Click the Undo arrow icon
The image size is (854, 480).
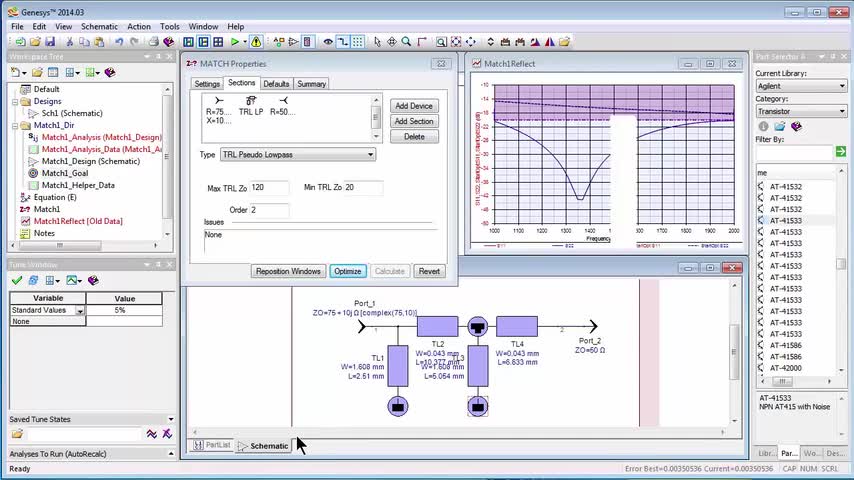click(x=119, y=42)
